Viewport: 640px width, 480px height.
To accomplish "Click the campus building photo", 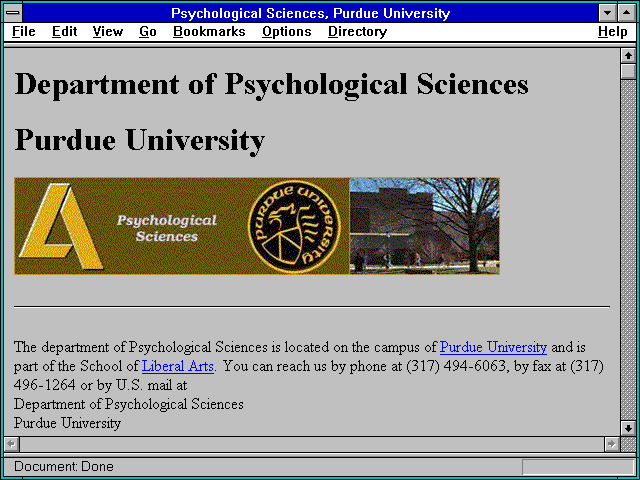I will tap(424, 226).
